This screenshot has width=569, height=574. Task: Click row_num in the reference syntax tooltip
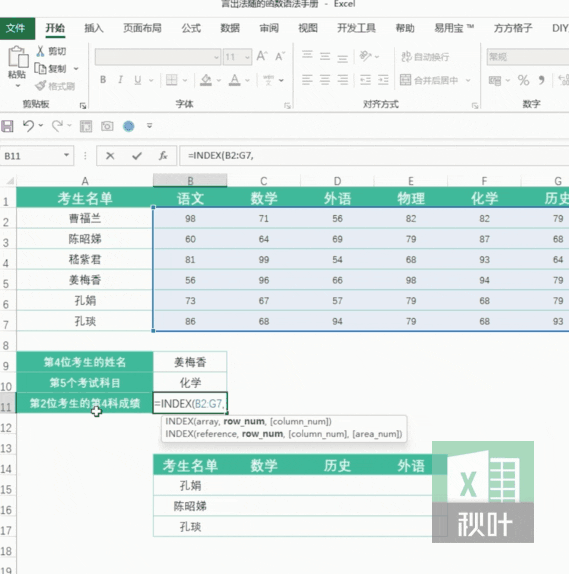point(263,434)
